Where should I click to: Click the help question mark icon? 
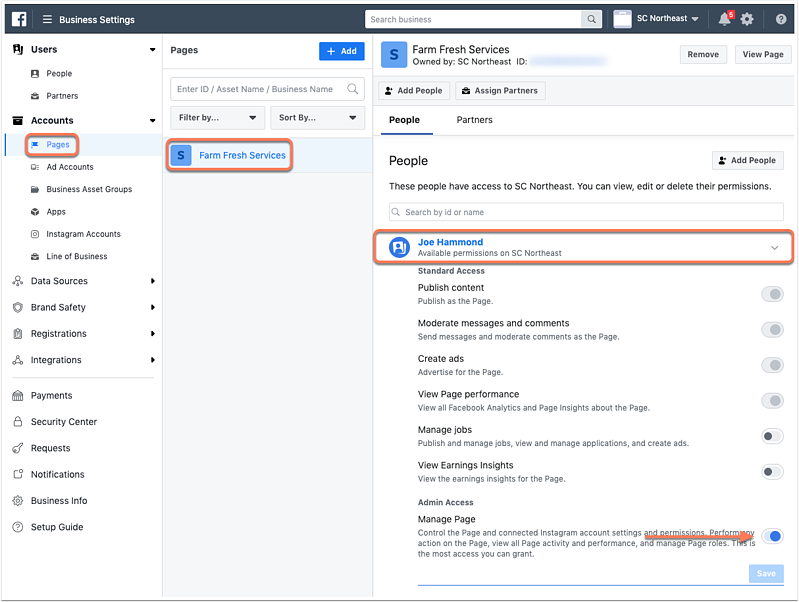781,19
